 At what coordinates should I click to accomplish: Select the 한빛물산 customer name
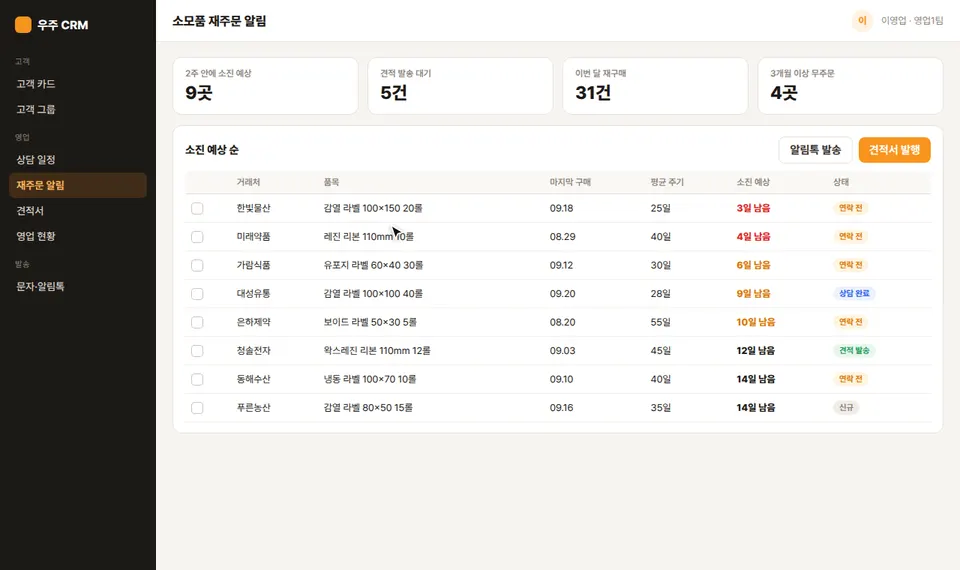pyautogui.click(x=253, y=208)
